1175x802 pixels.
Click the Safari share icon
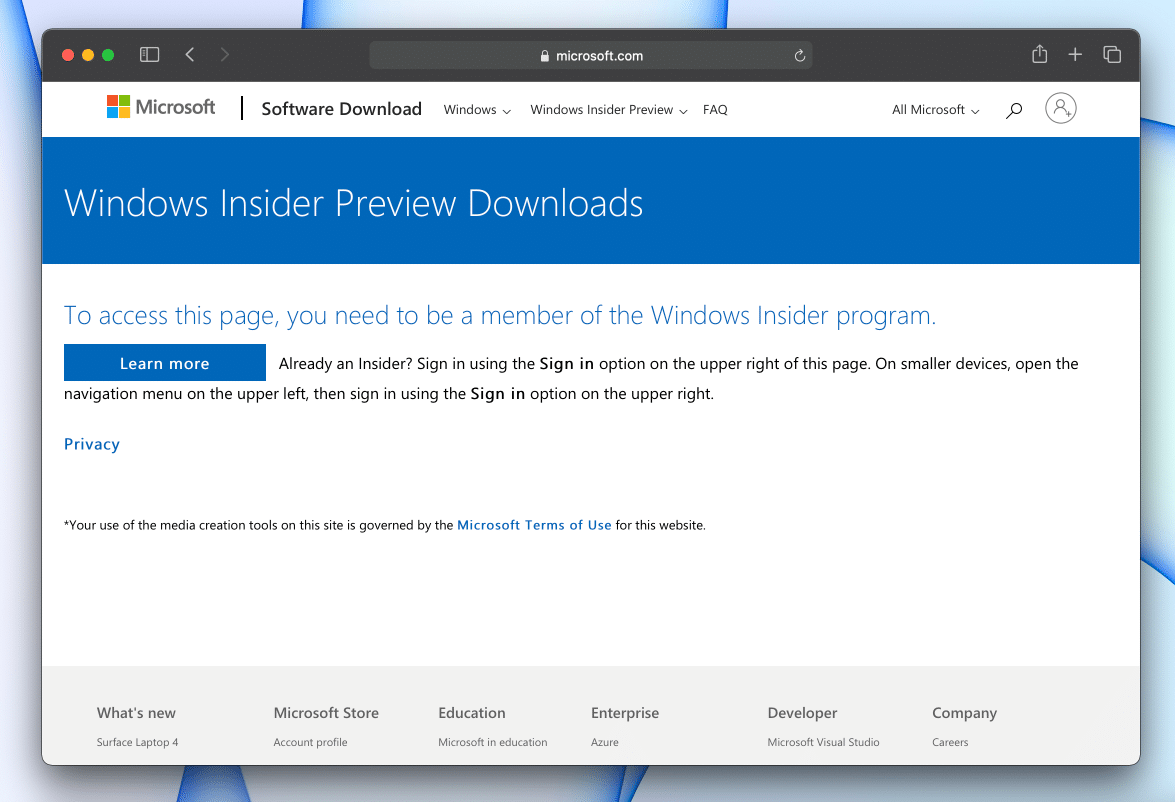1039,55
